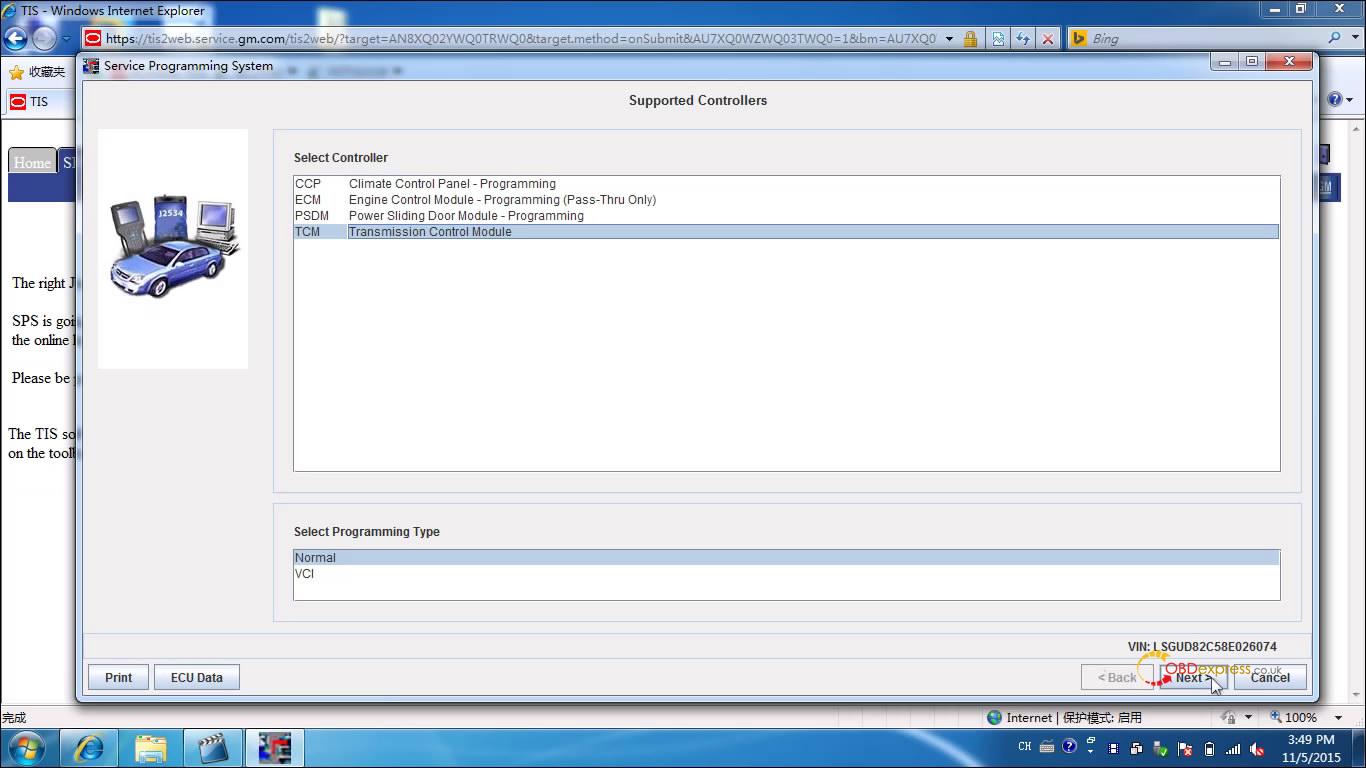Go to the Next step
The width and height of the screenshot is (1366, 768).
point(1193,677)
